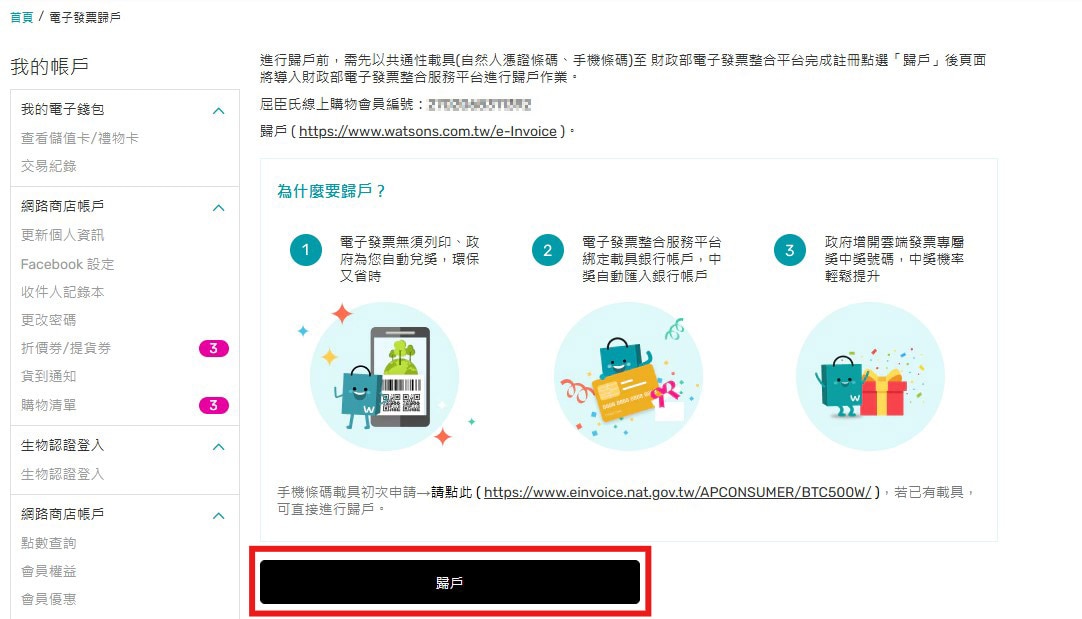The height and width of the screenshot is (619, 1082).
Task: Click the gift box illustration
Action: coord(870,376)
